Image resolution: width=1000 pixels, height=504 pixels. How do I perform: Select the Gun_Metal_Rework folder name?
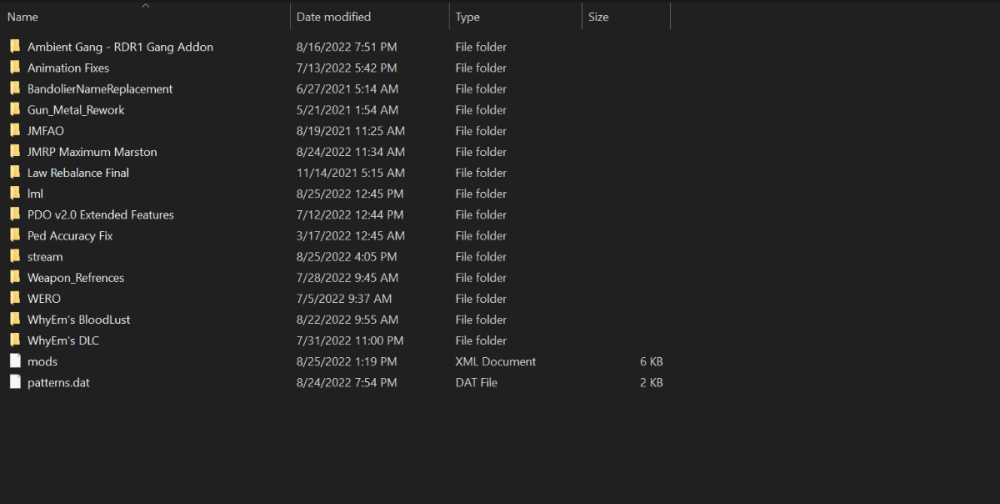[x=76, y=110]
